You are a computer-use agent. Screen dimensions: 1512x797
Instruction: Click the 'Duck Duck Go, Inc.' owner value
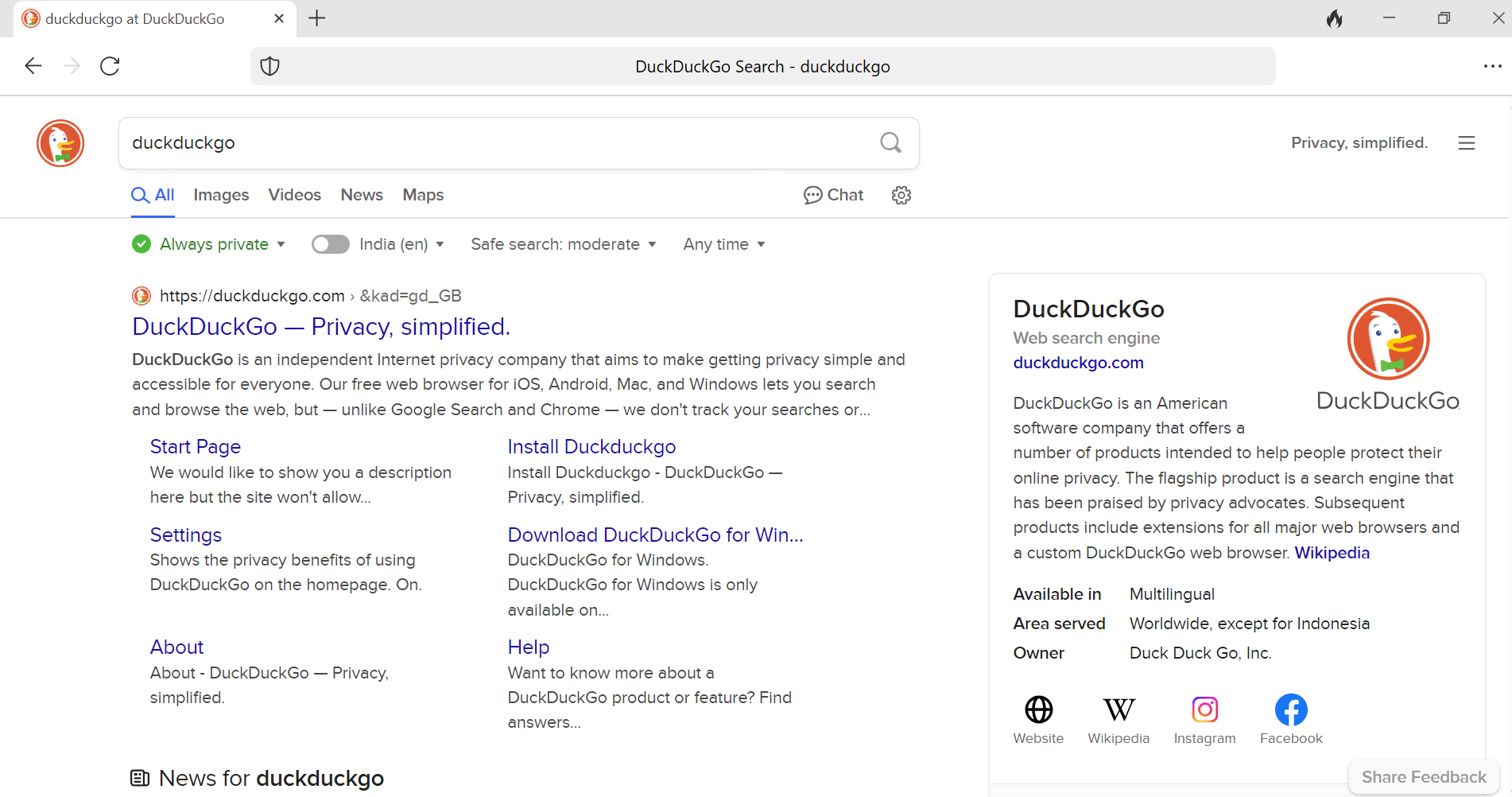(x=1200, y=653)
